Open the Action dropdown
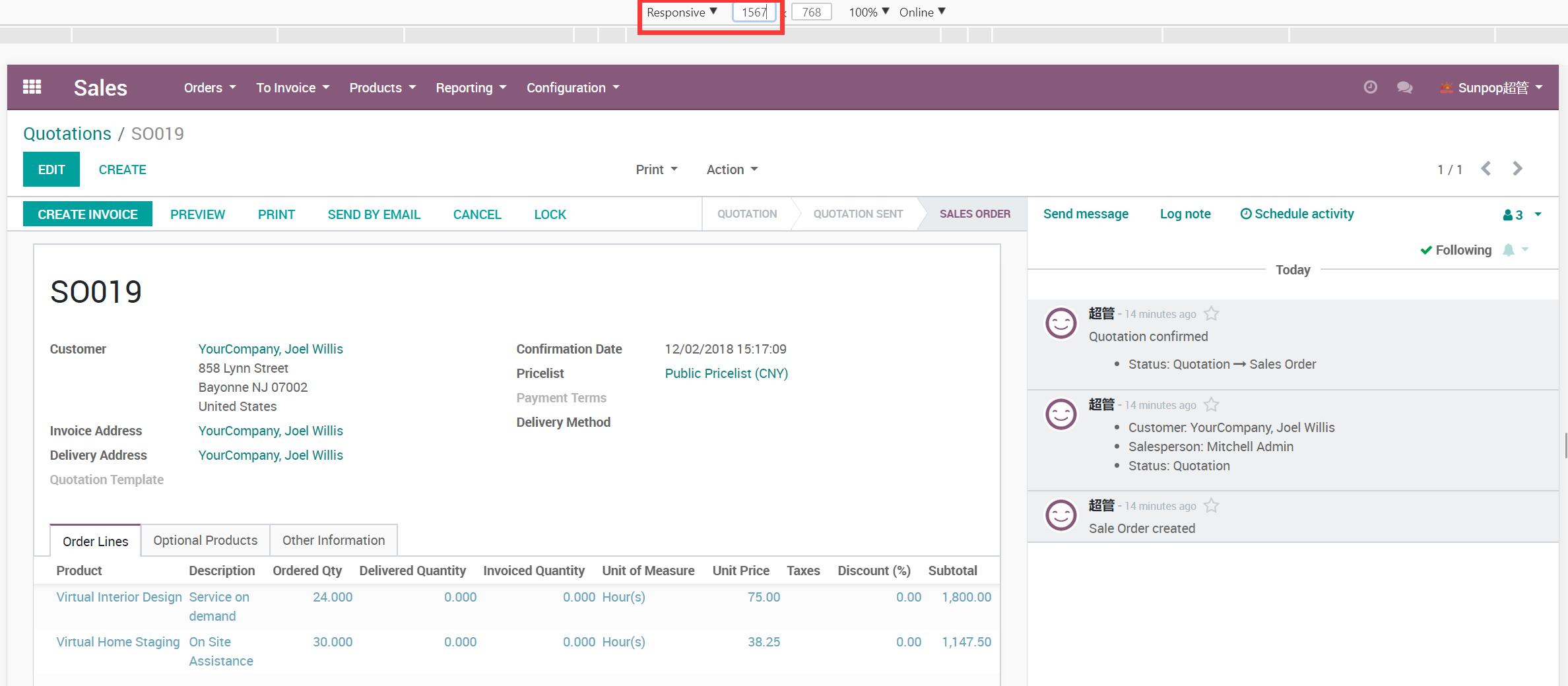 point(731,170)
